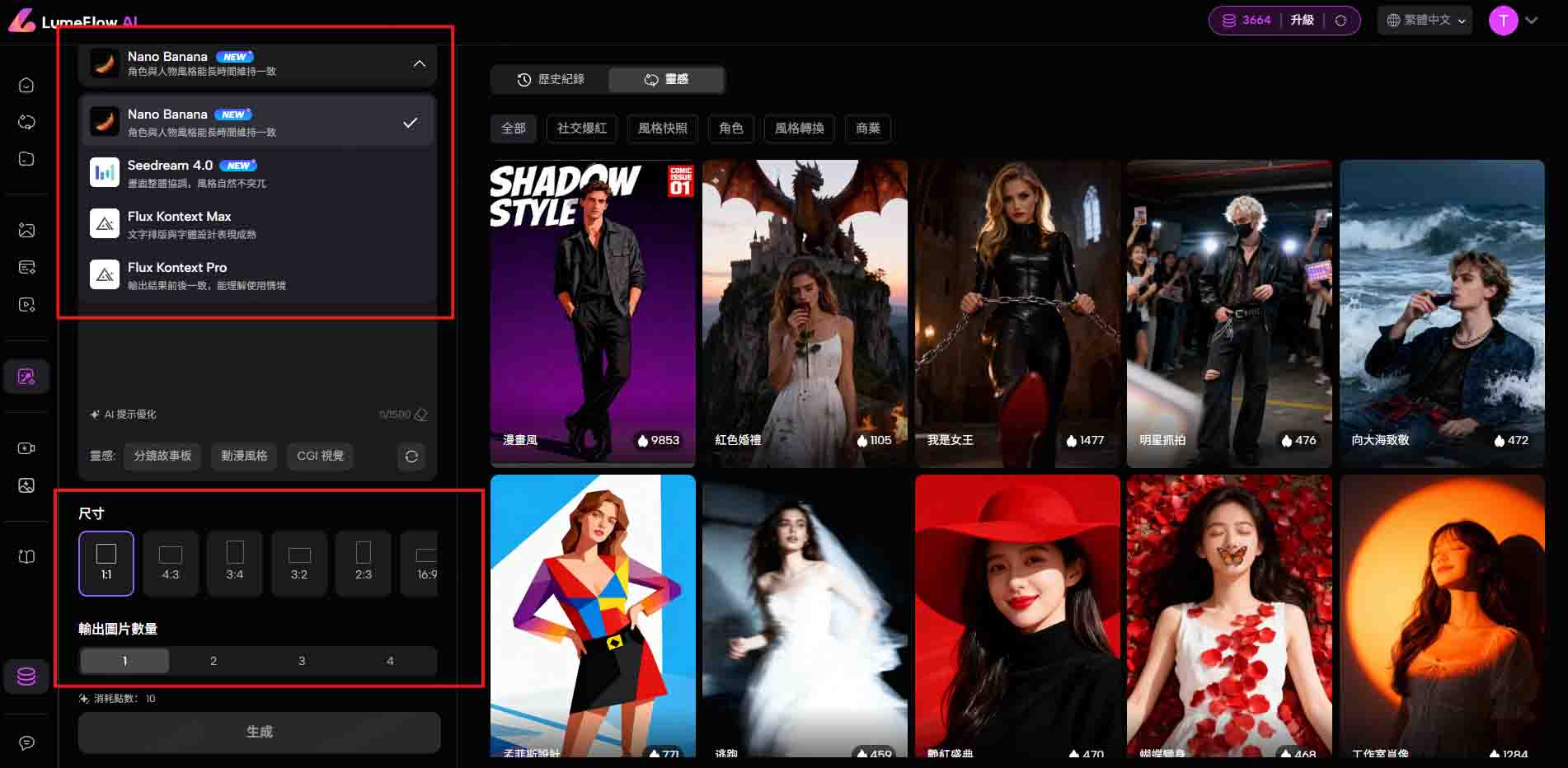Select the 4:3 aspect ratio option
This screenshot has width=1568, height=768.
point(171,563)
